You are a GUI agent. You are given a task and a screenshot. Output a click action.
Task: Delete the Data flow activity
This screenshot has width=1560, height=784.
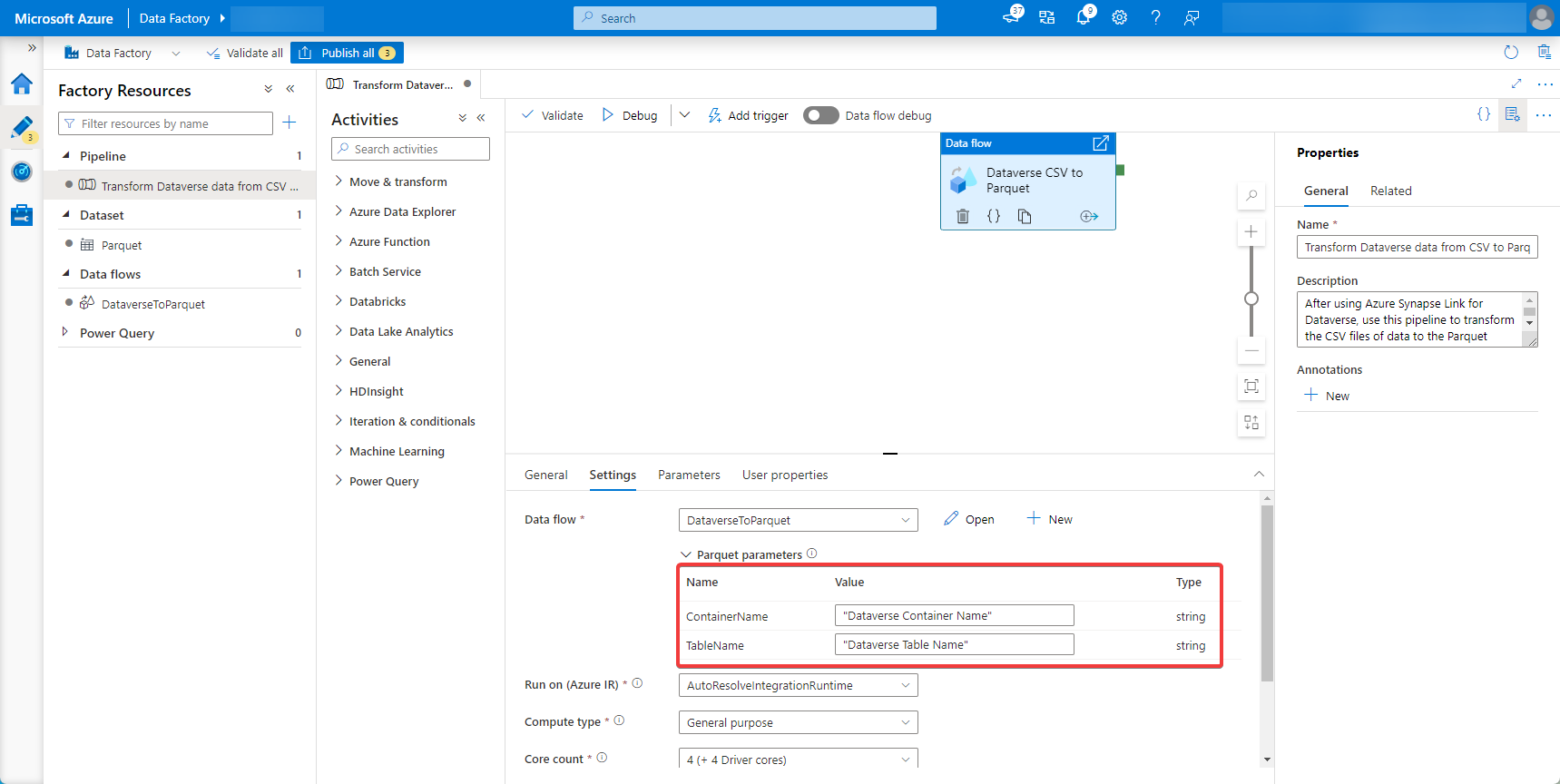point(963,216)
